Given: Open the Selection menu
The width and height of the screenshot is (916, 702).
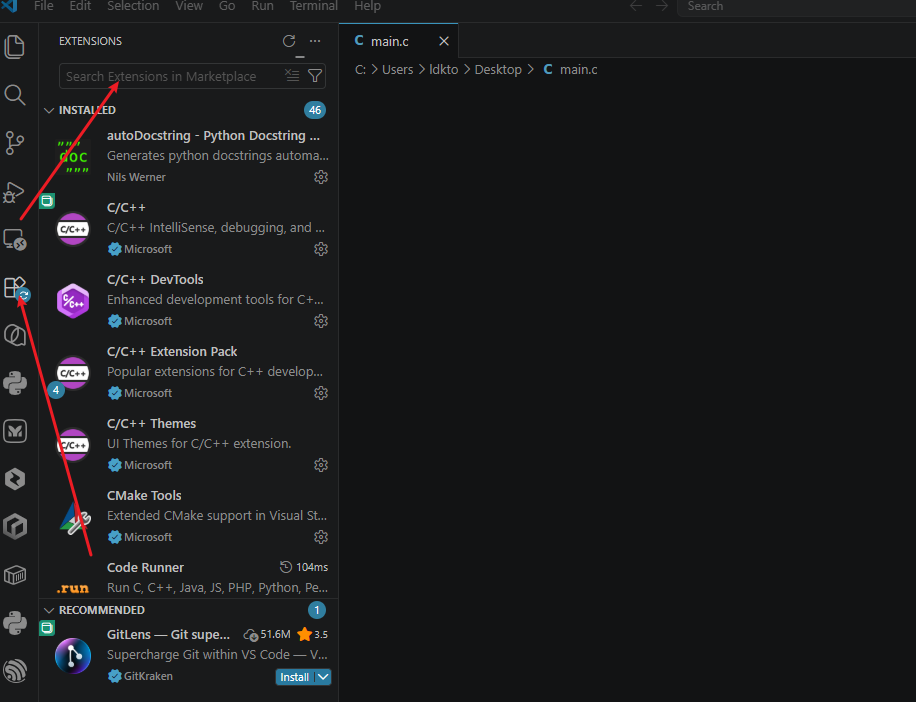Looking at the screenshot, I should [133, 6].
